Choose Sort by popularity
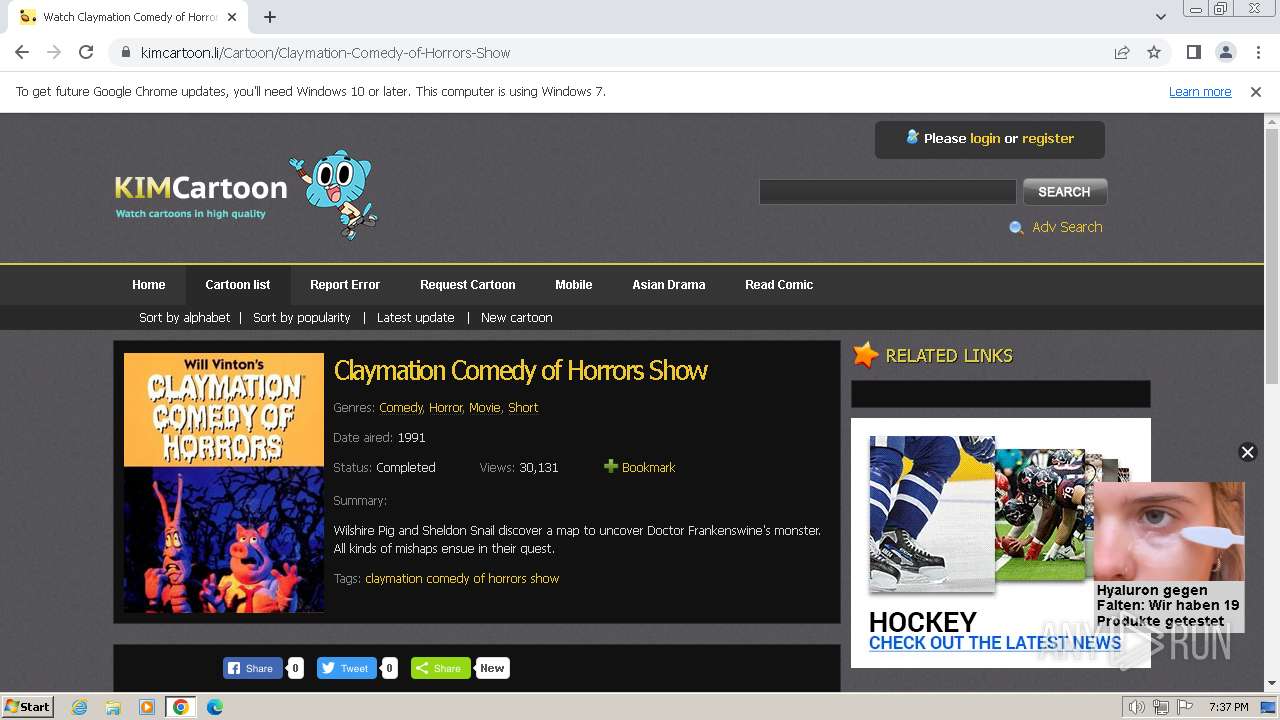1280x720 pixels. coord(302,317)
